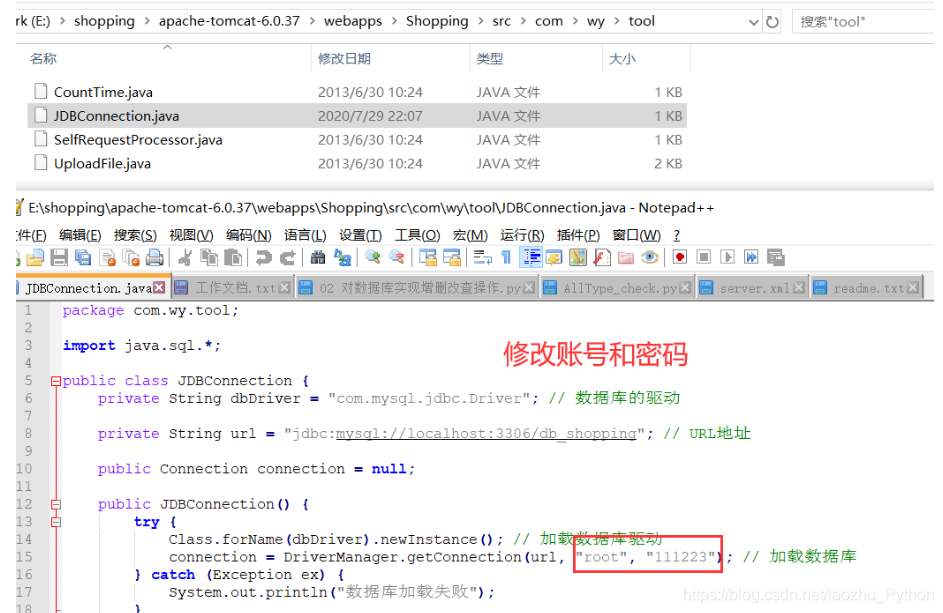Image resolution: width=943 pixels, height=613 pixels.
Task: Close the AllType_check.py tab
Action: pos(684,288)
